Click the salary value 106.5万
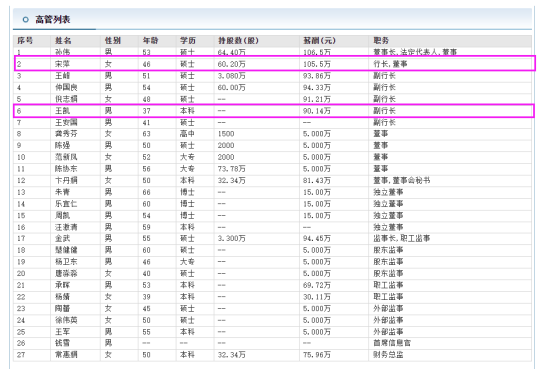 coord(317,52)
